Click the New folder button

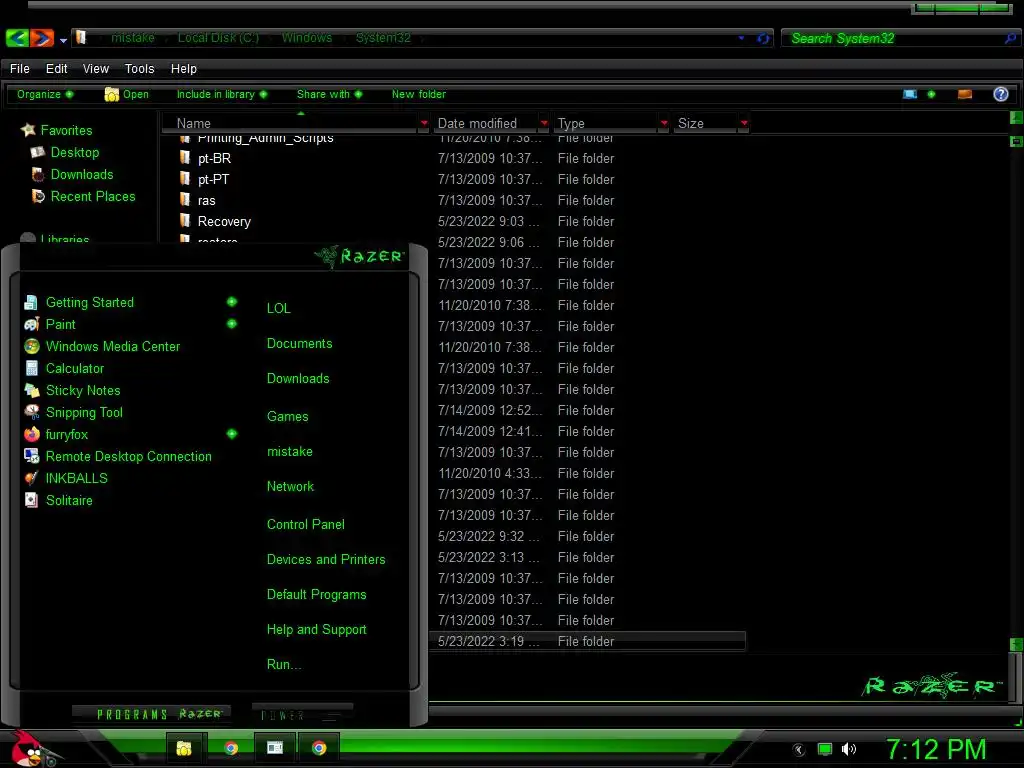coord(419,94)
